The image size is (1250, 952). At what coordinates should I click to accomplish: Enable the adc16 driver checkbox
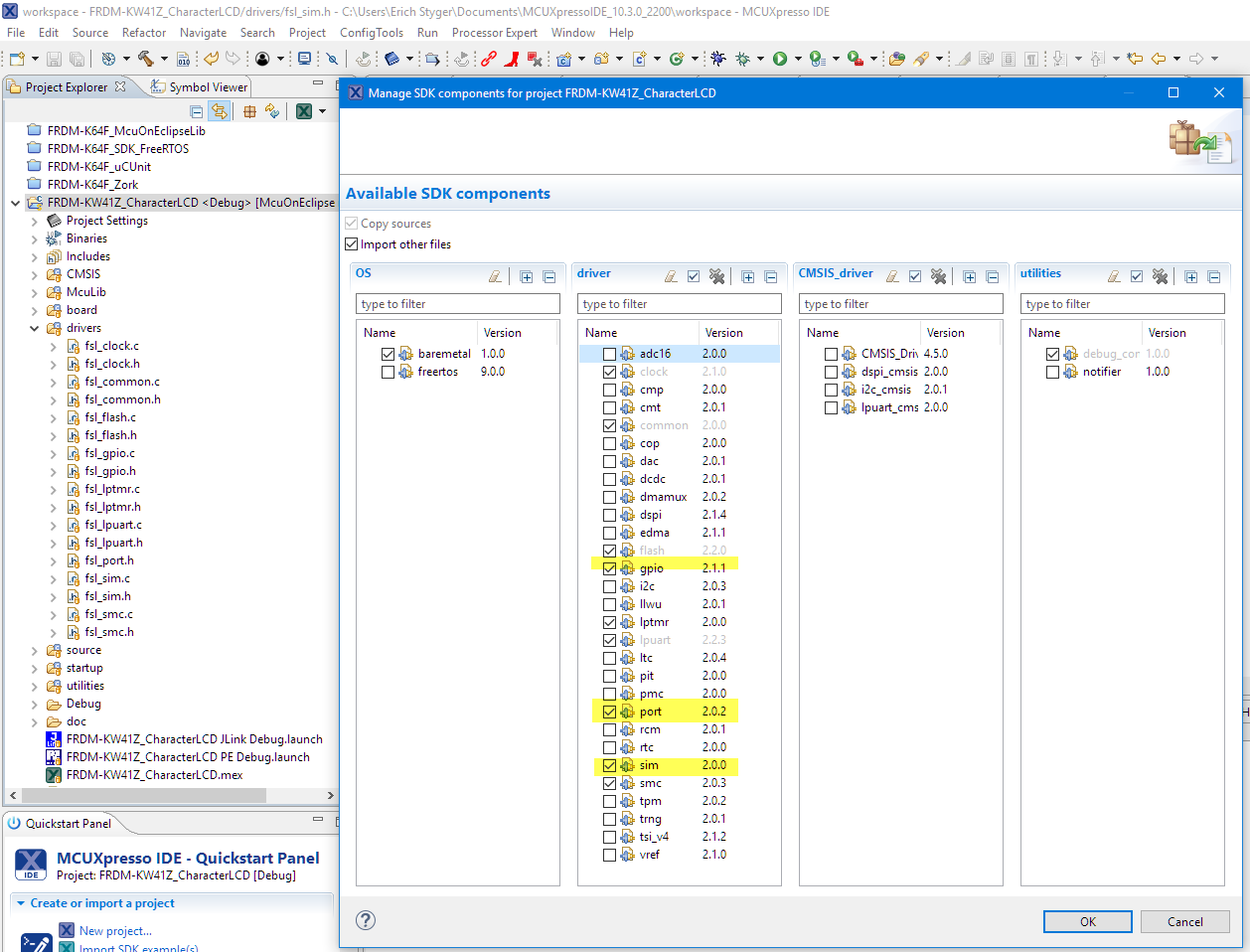pos(611,353)
